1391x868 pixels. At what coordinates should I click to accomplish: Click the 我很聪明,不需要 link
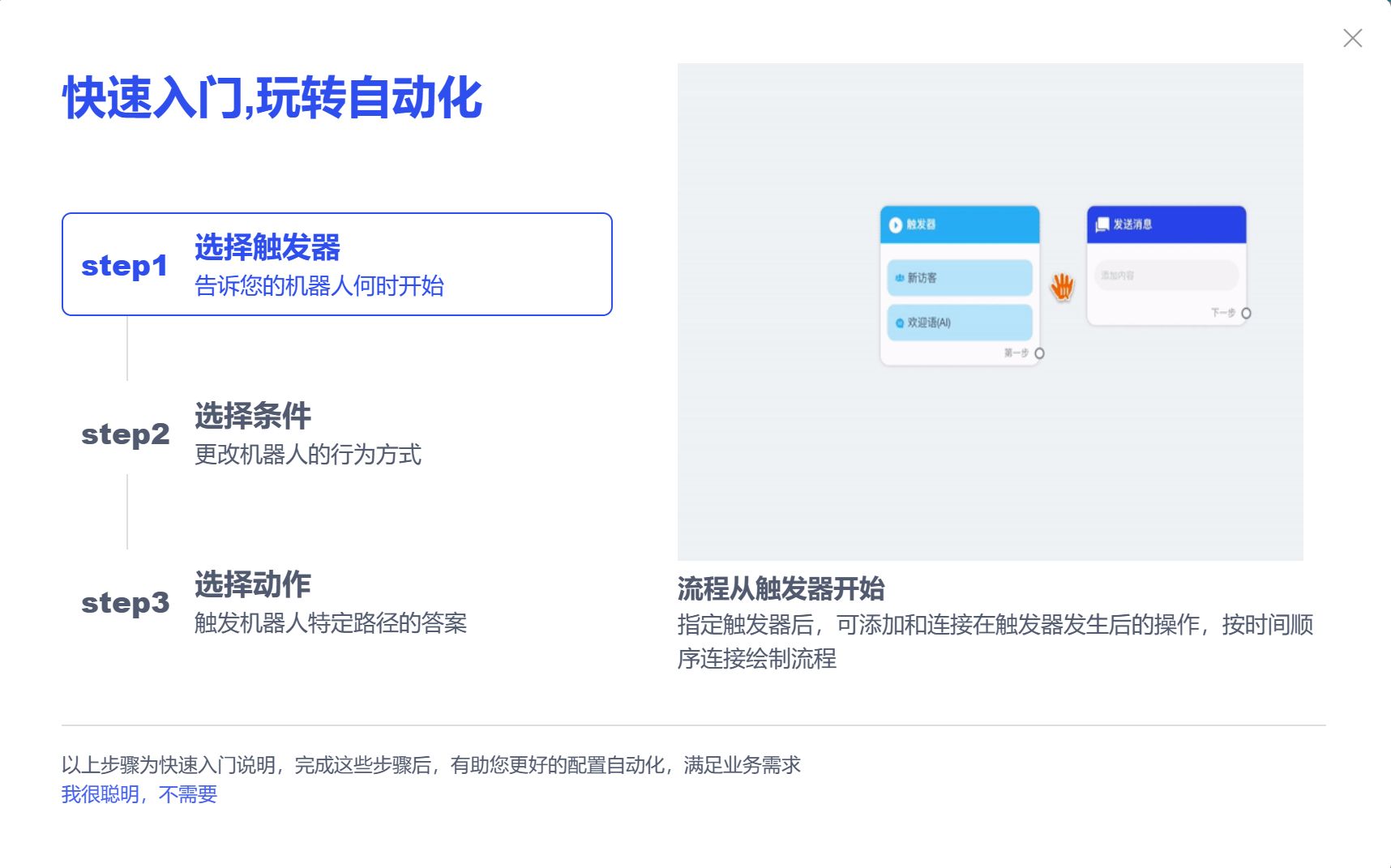(139, 794)
